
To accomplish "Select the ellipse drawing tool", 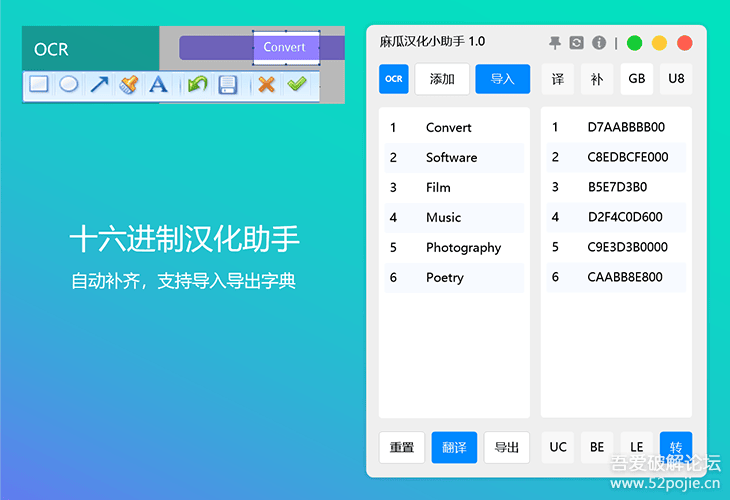I will (x=68, y=85).
